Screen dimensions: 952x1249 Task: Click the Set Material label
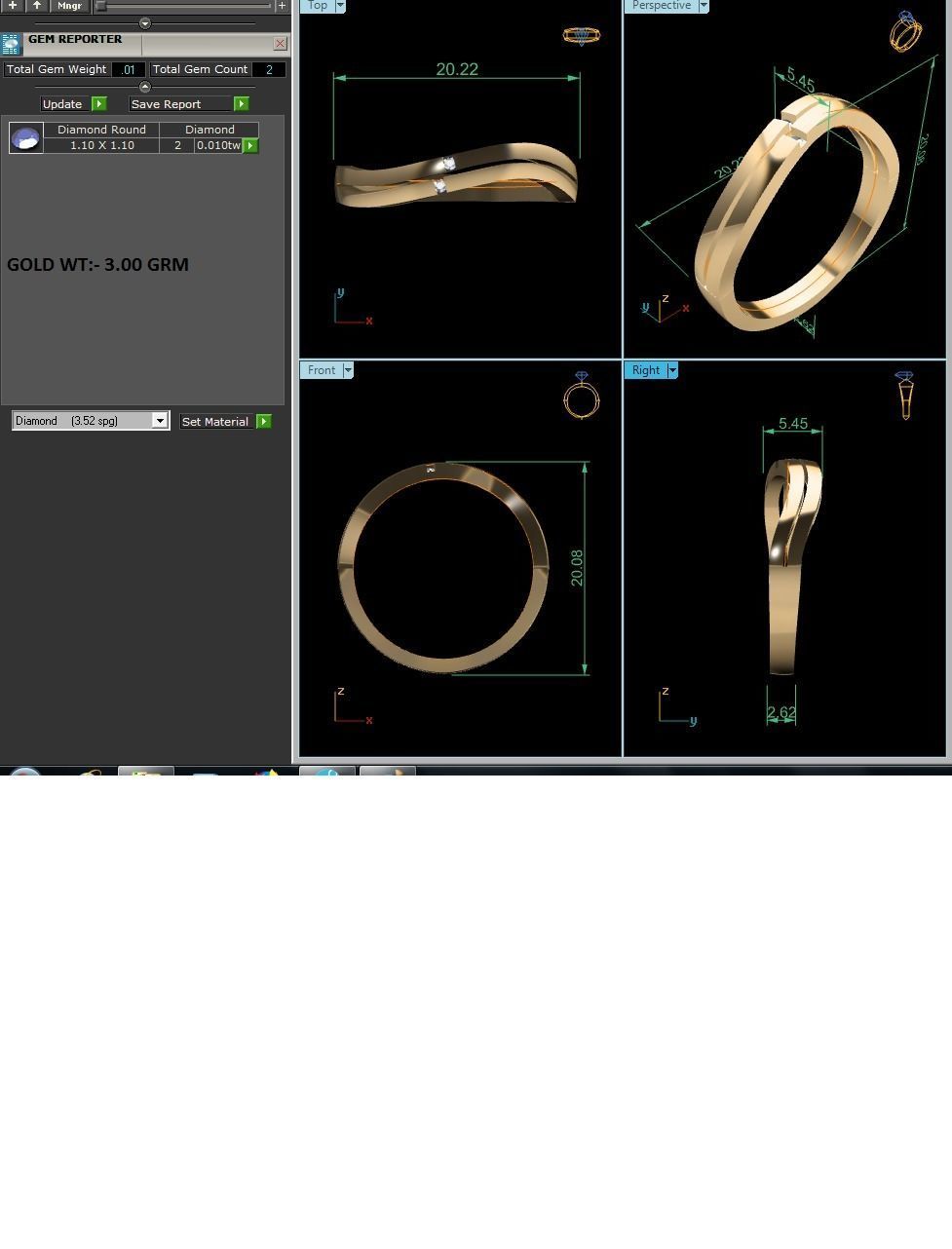click(214, 422)
